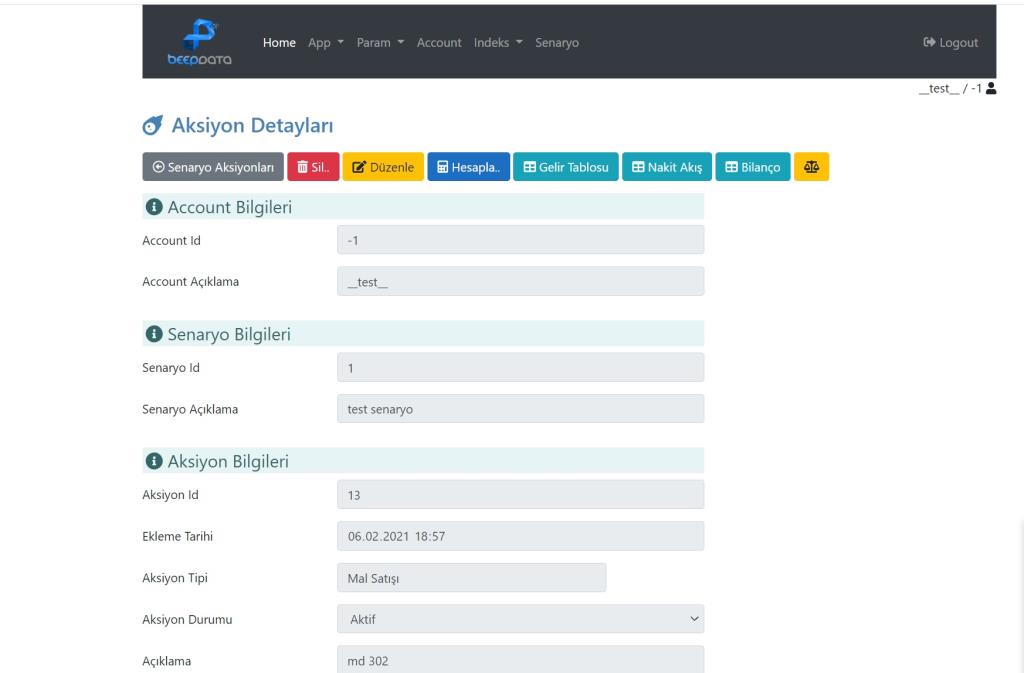Click the user profile icon
The image size is (1024, 673).
click(991, 88)
